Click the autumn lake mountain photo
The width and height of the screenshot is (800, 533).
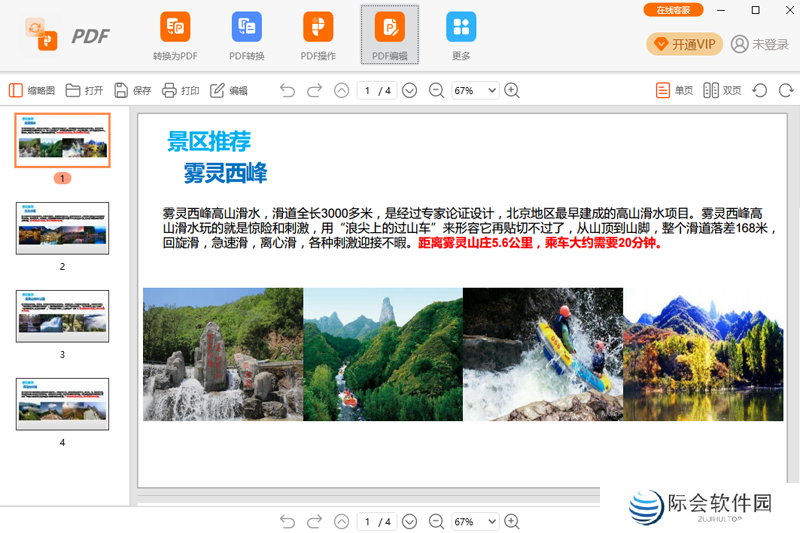coord(703,354)
